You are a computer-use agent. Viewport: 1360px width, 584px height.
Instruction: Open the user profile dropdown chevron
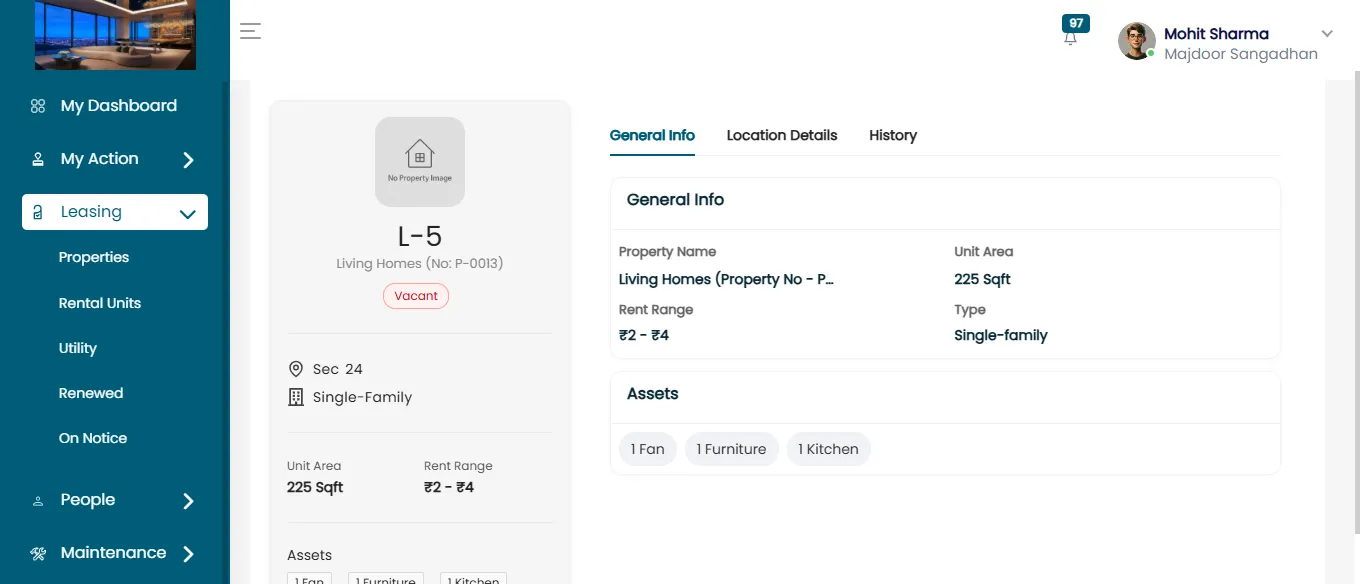1327,34
